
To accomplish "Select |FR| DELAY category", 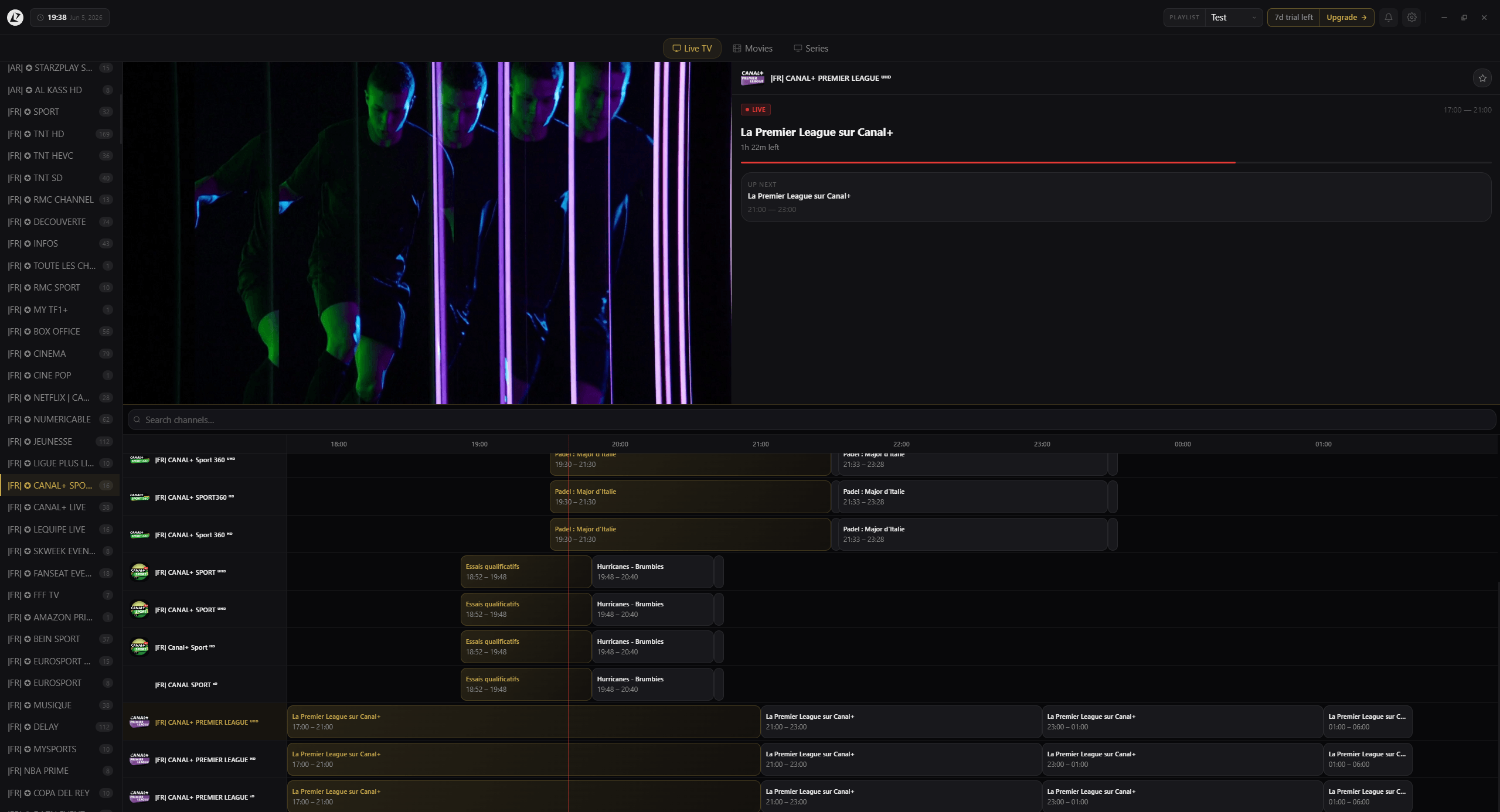I will pos(60,727).
